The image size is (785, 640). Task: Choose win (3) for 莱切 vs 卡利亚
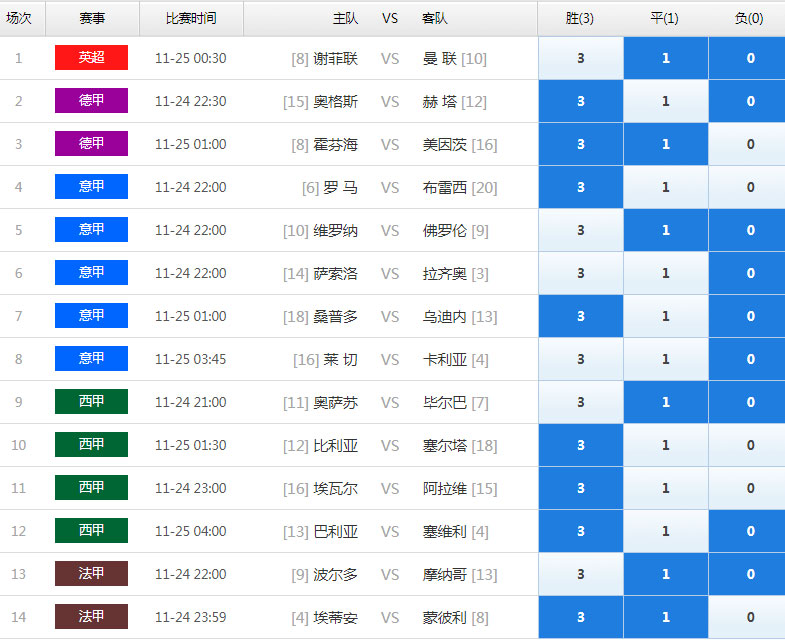581,360
